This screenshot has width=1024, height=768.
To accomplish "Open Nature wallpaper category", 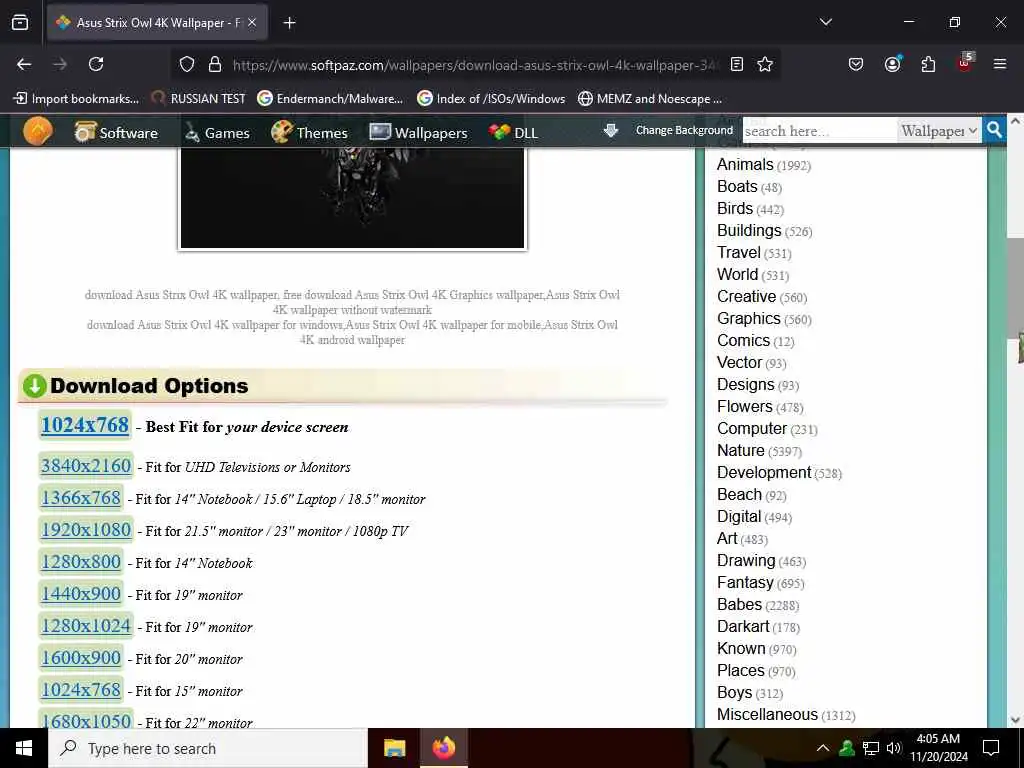I will point(741,451).
